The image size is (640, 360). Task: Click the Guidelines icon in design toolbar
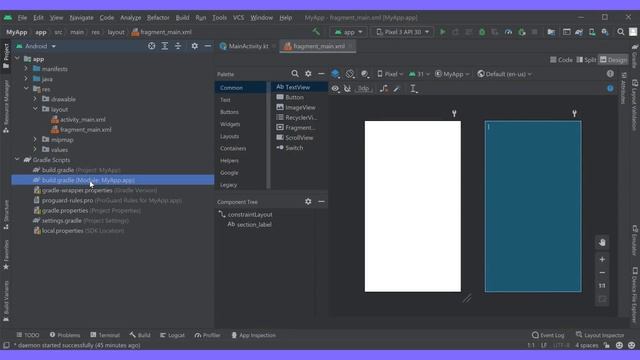tap(413, 89)
